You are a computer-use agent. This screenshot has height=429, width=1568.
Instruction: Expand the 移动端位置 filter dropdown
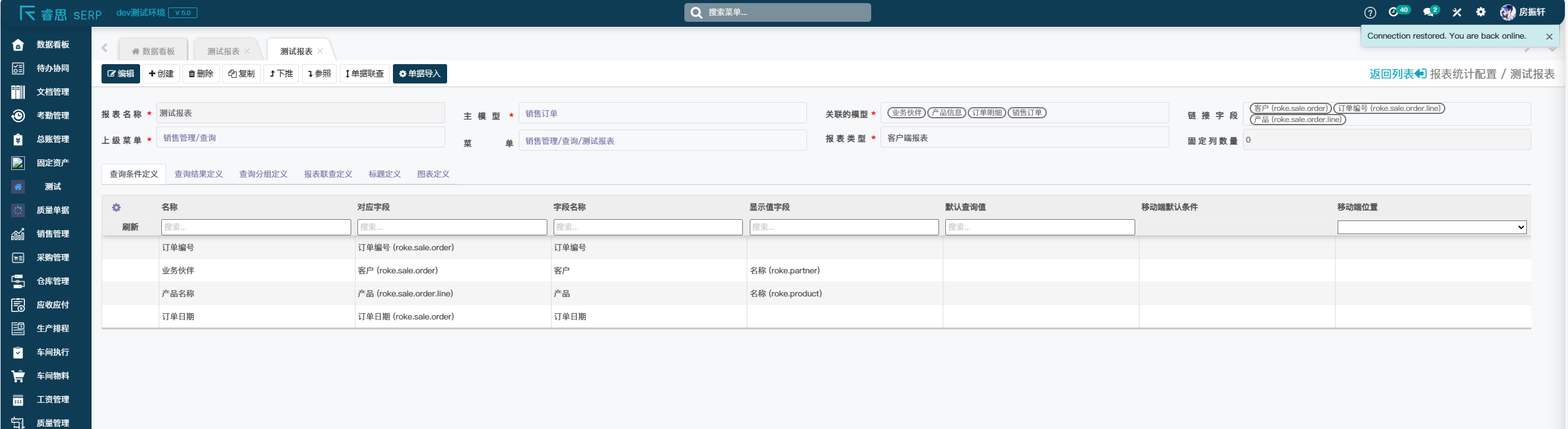(x=1431, y=227)
